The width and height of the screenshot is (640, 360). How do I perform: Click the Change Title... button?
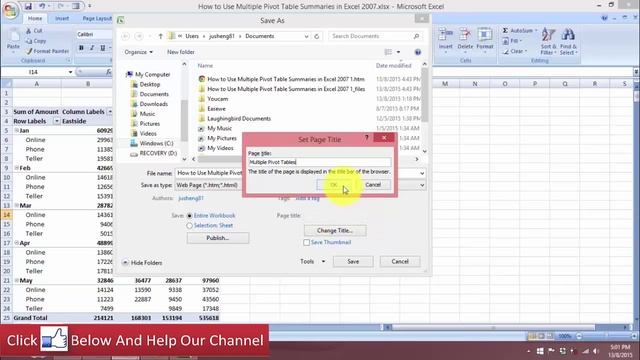point(335,231)
